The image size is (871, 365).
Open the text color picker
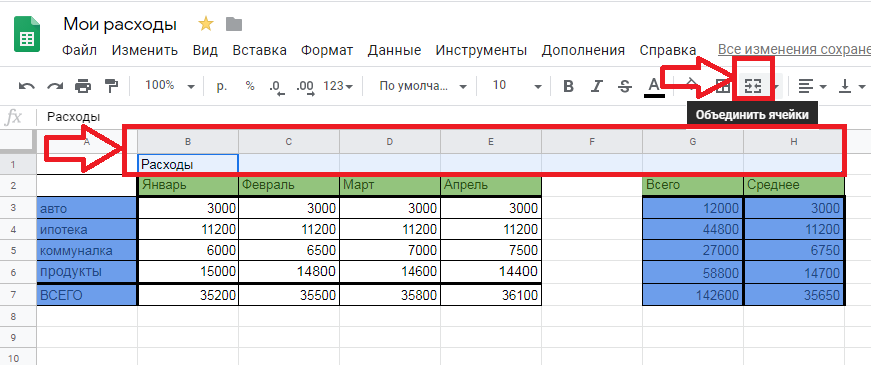pyautogui.click(x=654, y=87)
